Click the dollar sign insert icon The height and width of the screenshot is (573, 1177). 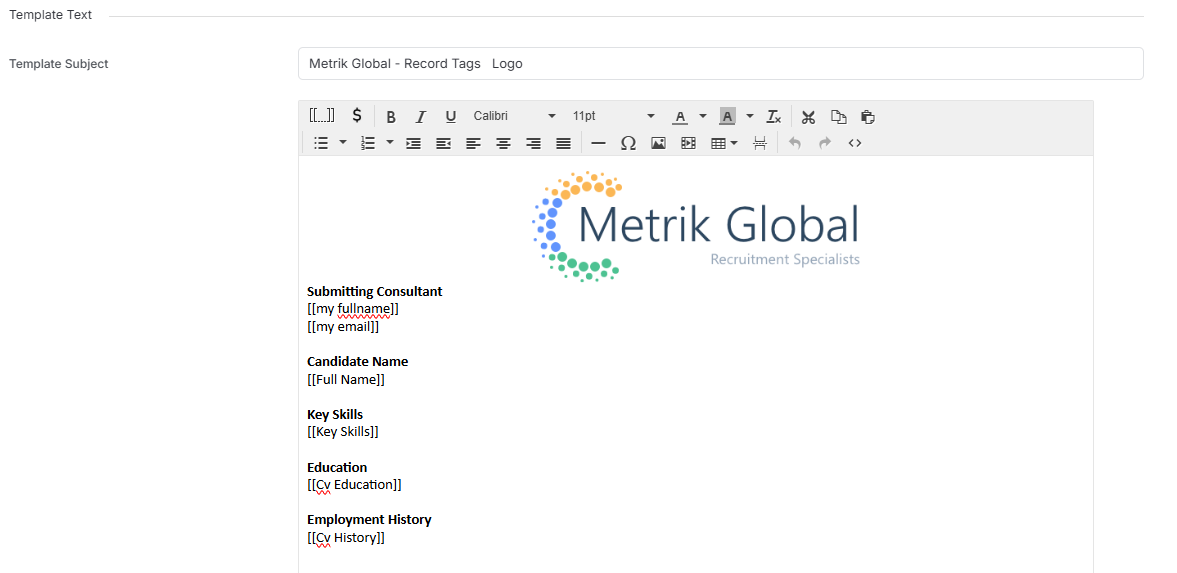pyautogui.click(x=357, y=116)
